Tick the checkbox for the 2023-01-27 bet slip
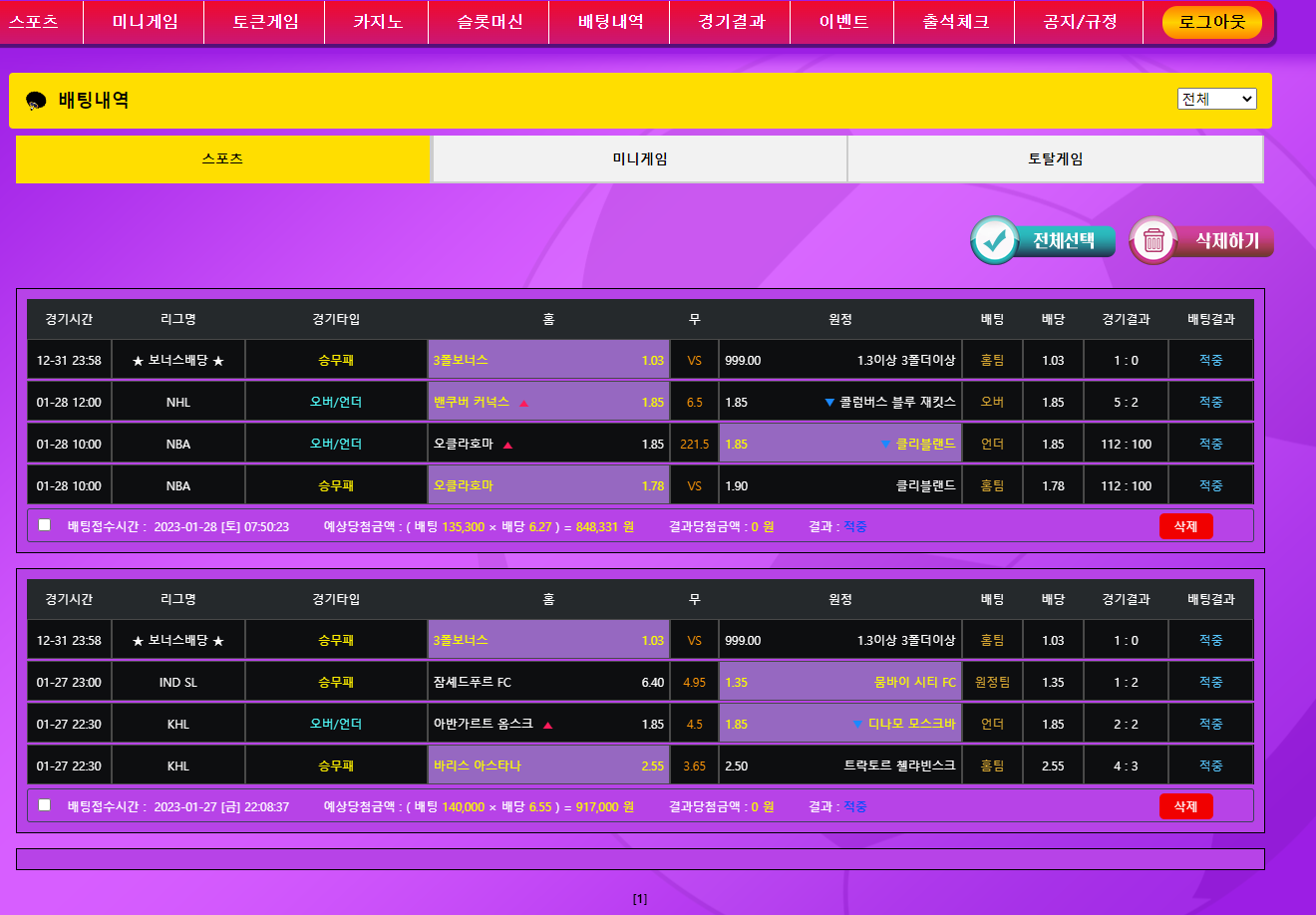1316x915 pixels. coord(44,805)
